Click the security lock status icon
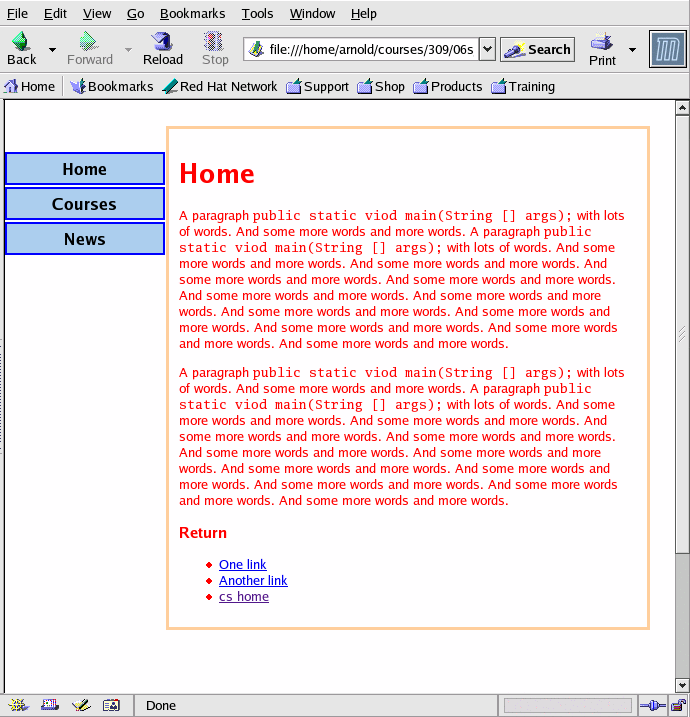This screenshot has height=717, width=690. tap(679, 706)
